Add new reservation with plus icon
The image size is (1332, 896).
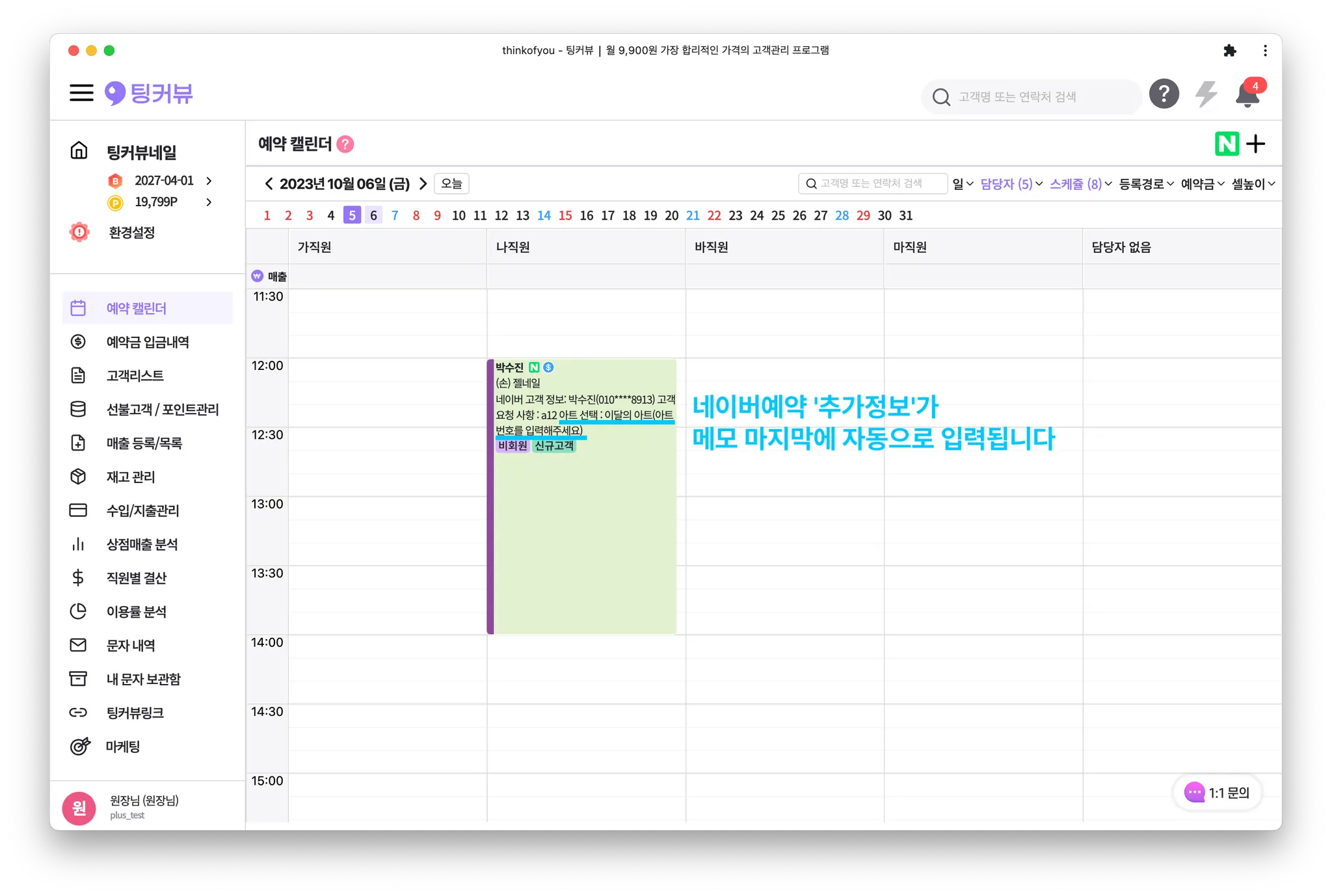[x=1256, y=144]
